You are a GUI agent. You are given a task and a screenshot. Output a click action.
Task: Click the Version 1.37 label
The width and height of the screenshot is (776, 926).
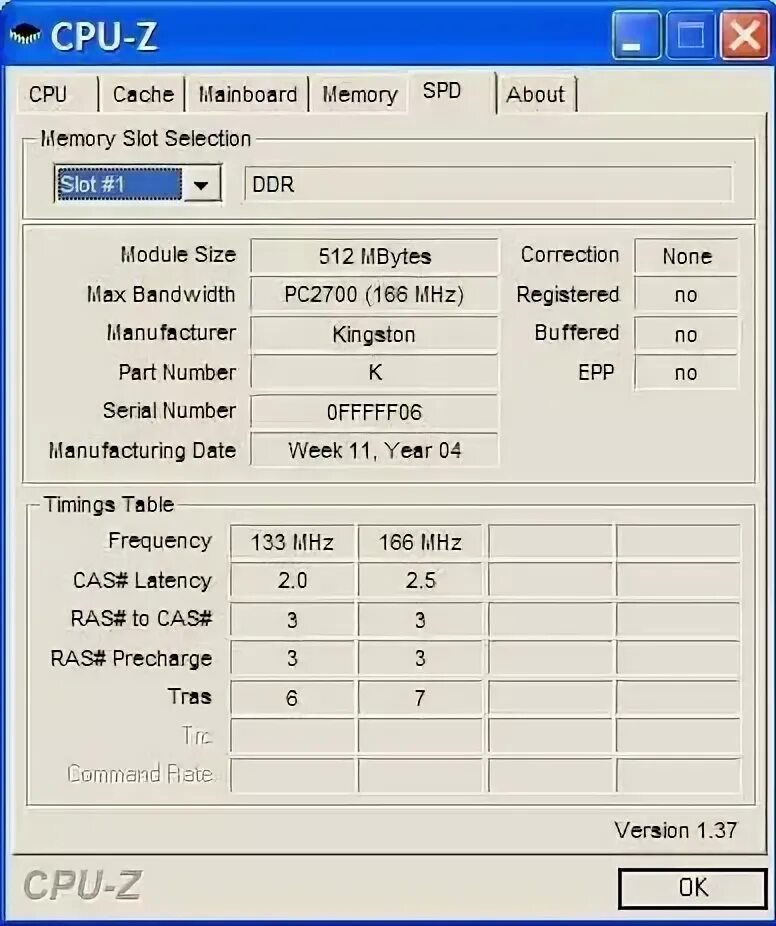point(675,830)
